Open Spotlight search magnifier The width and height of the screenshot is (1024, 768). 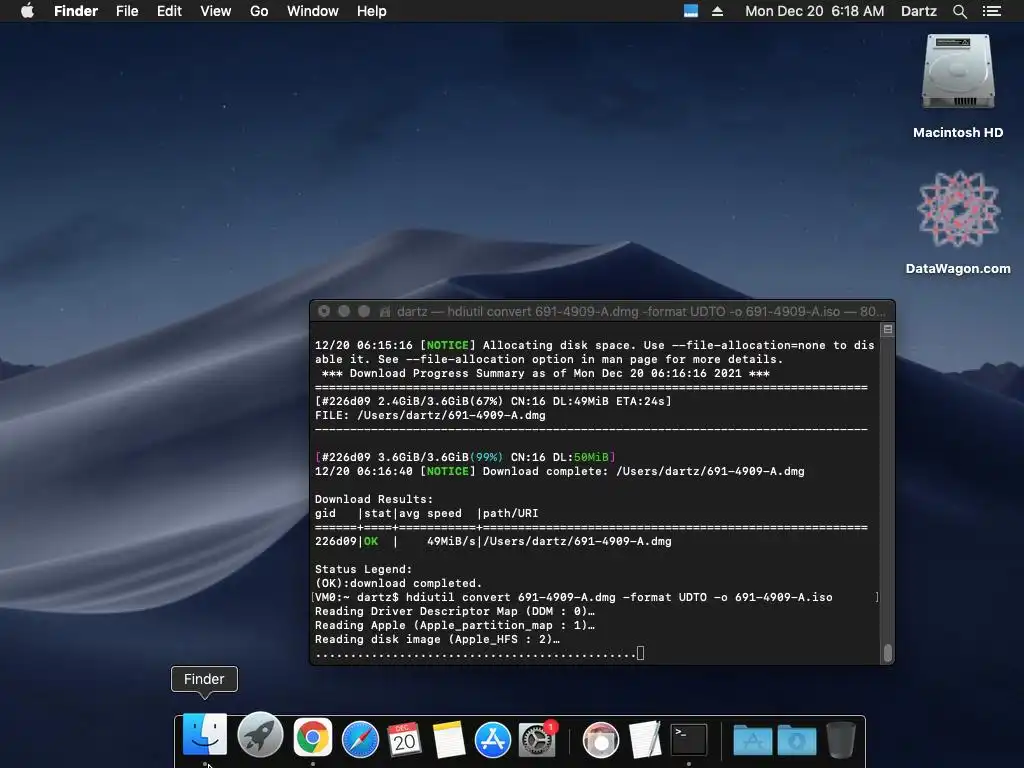pos(959,11)
